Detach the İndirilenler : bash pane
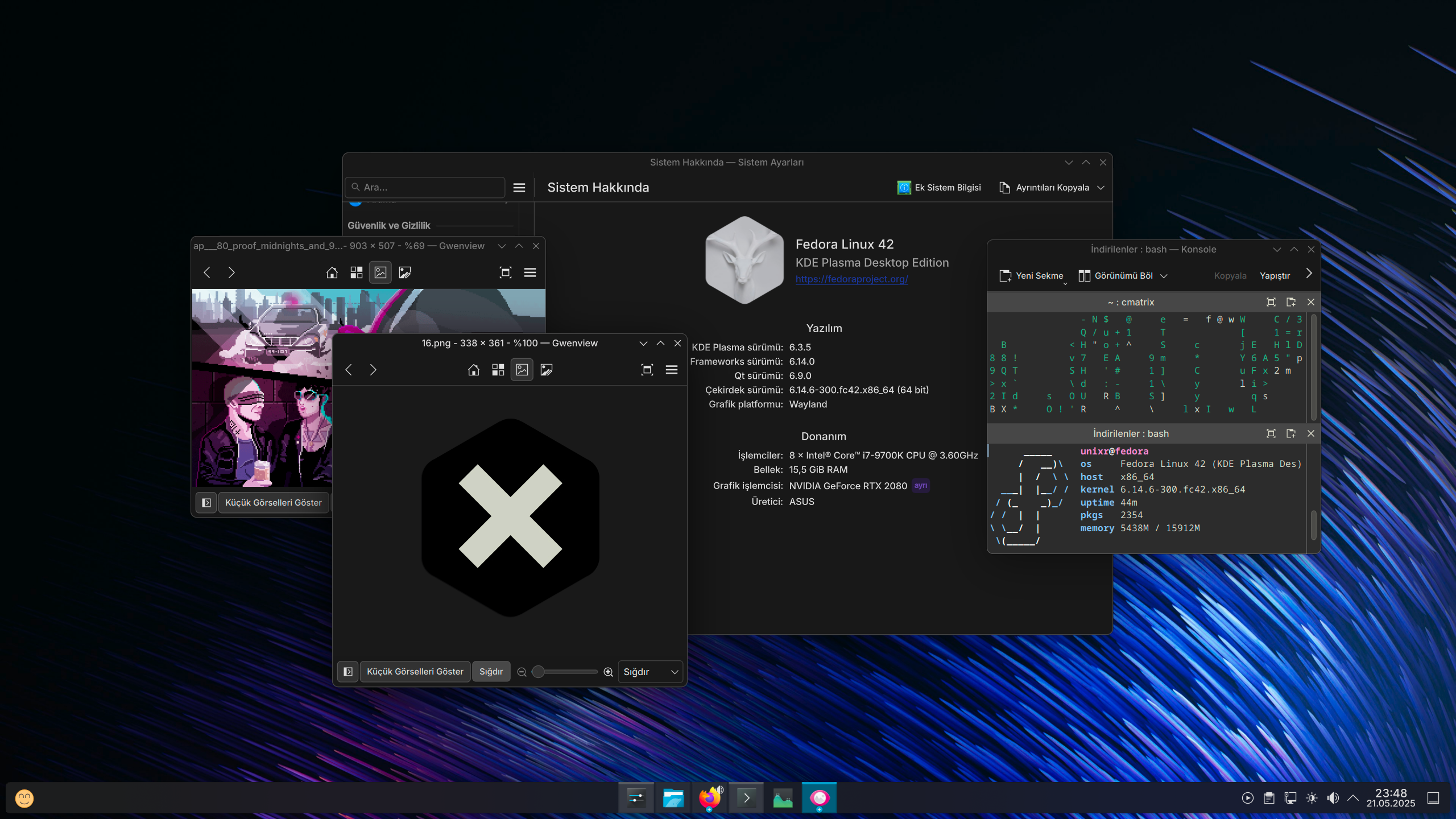The image size is (1456, 819). point(1290,433)
